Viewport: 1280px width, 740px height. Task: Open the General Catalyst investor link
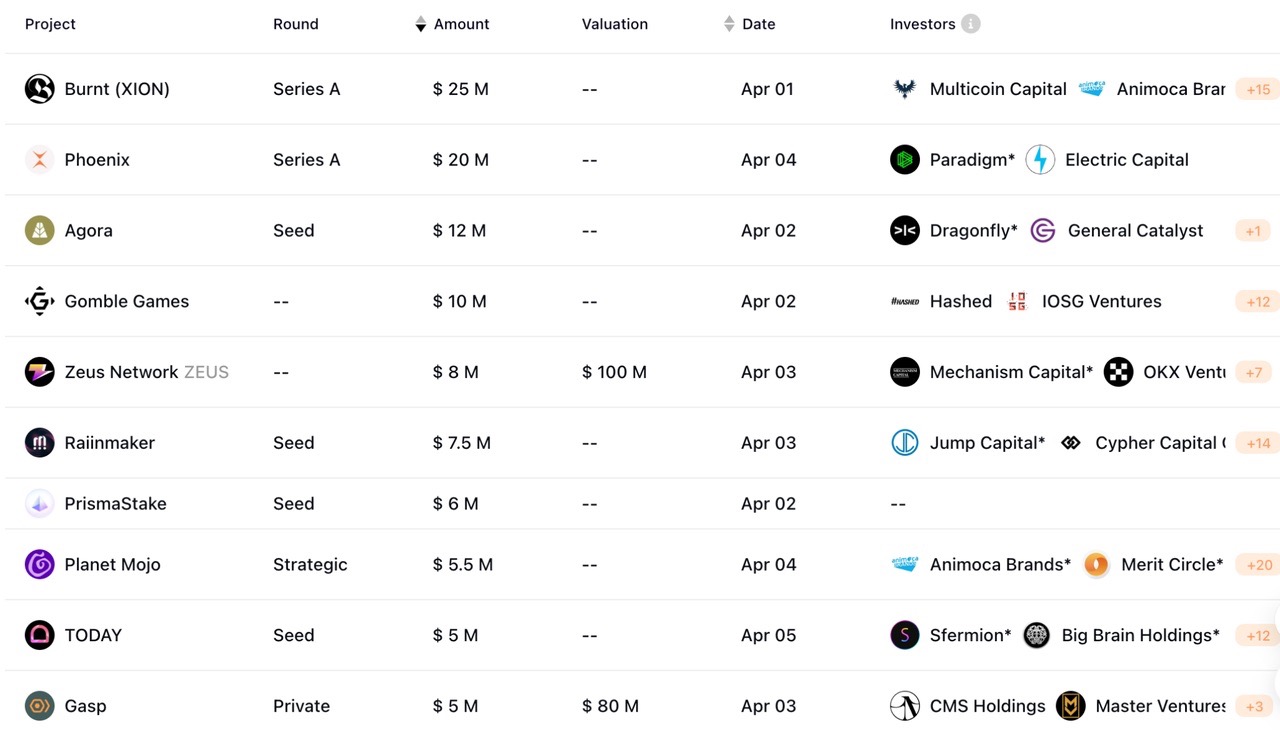(1135, 231)
